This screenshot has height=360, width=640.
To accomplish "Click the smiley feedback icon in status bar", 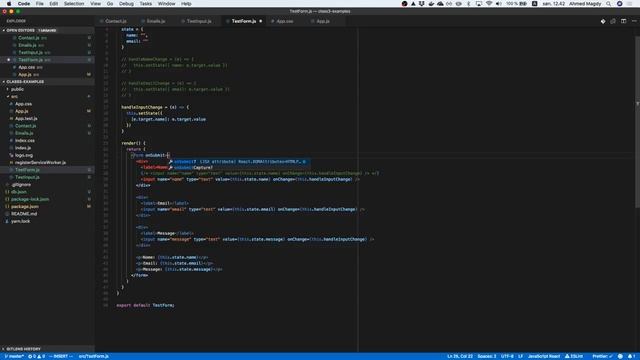I will (x=620, y=356).
